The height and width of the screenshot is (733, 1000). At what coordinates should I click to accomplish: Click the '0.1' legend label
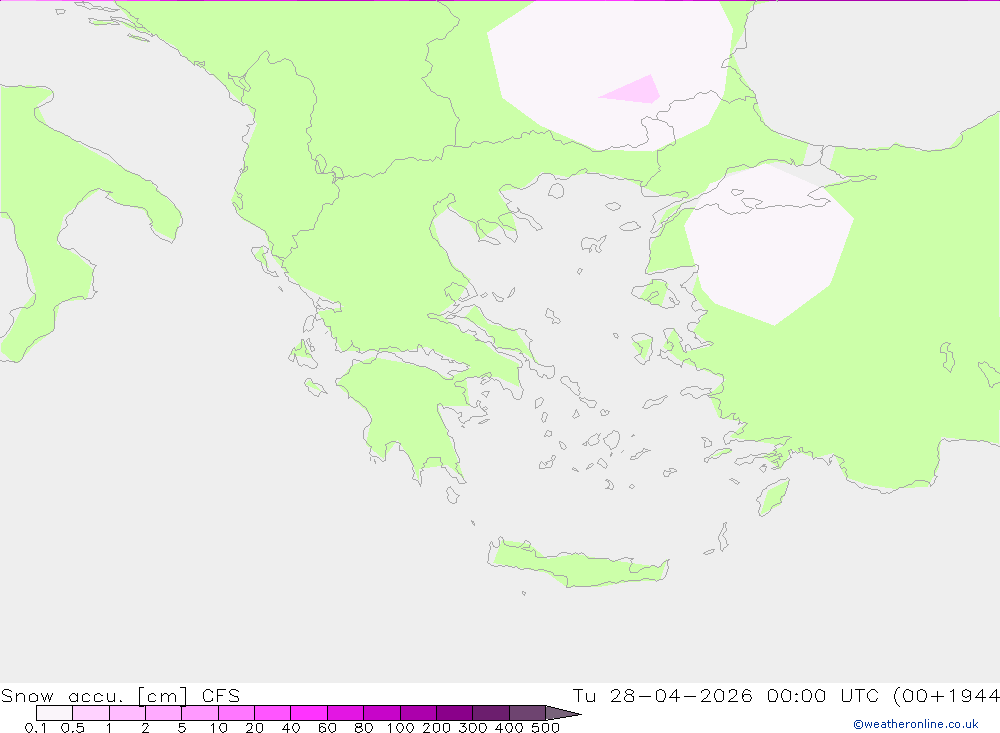(35, 728)
